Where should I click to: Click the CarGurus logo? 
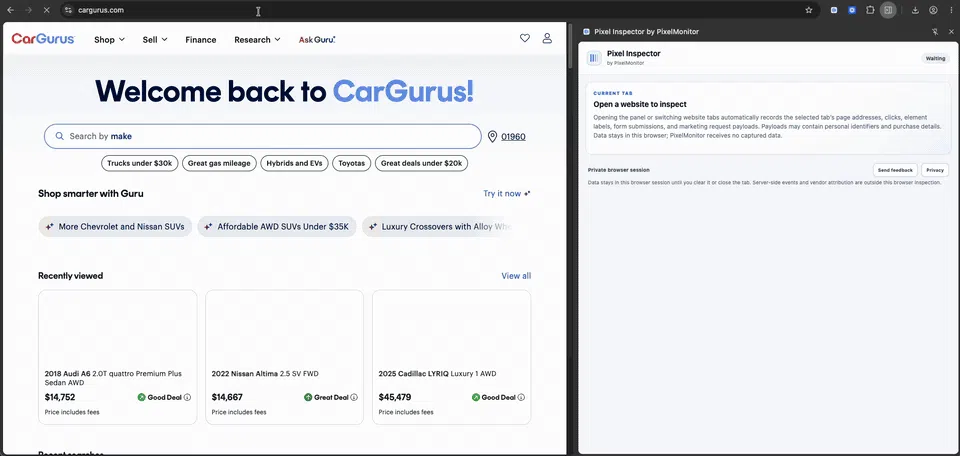(43, 39)
